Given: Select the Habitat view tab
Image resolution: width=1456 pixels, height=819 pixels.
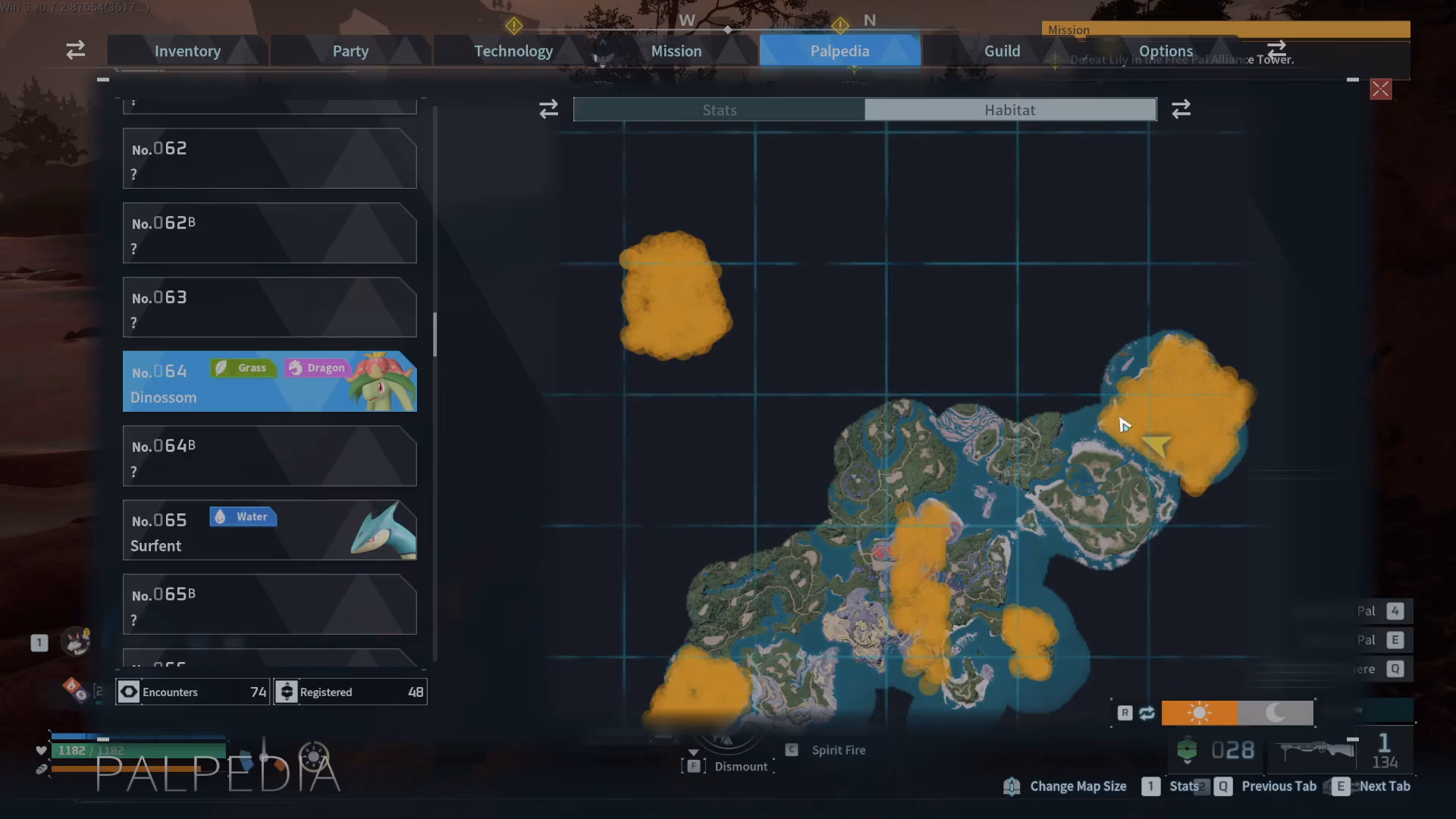Looking at the screenshot, I should coord(1010,109).
